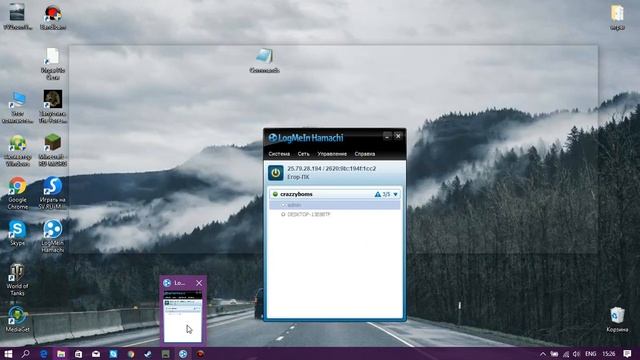Launch Edge from the taskbar
Screen dimensions: 640x360
(x=44, y=354)
